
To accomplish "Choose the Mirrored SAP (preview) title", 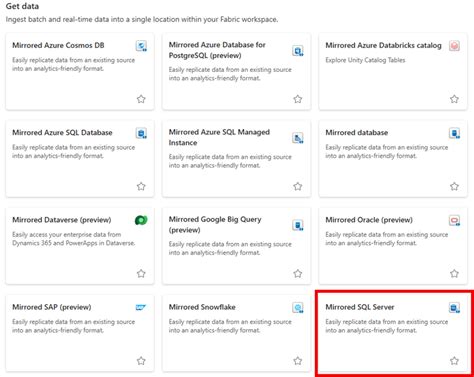I will click(x=52, y=307).
